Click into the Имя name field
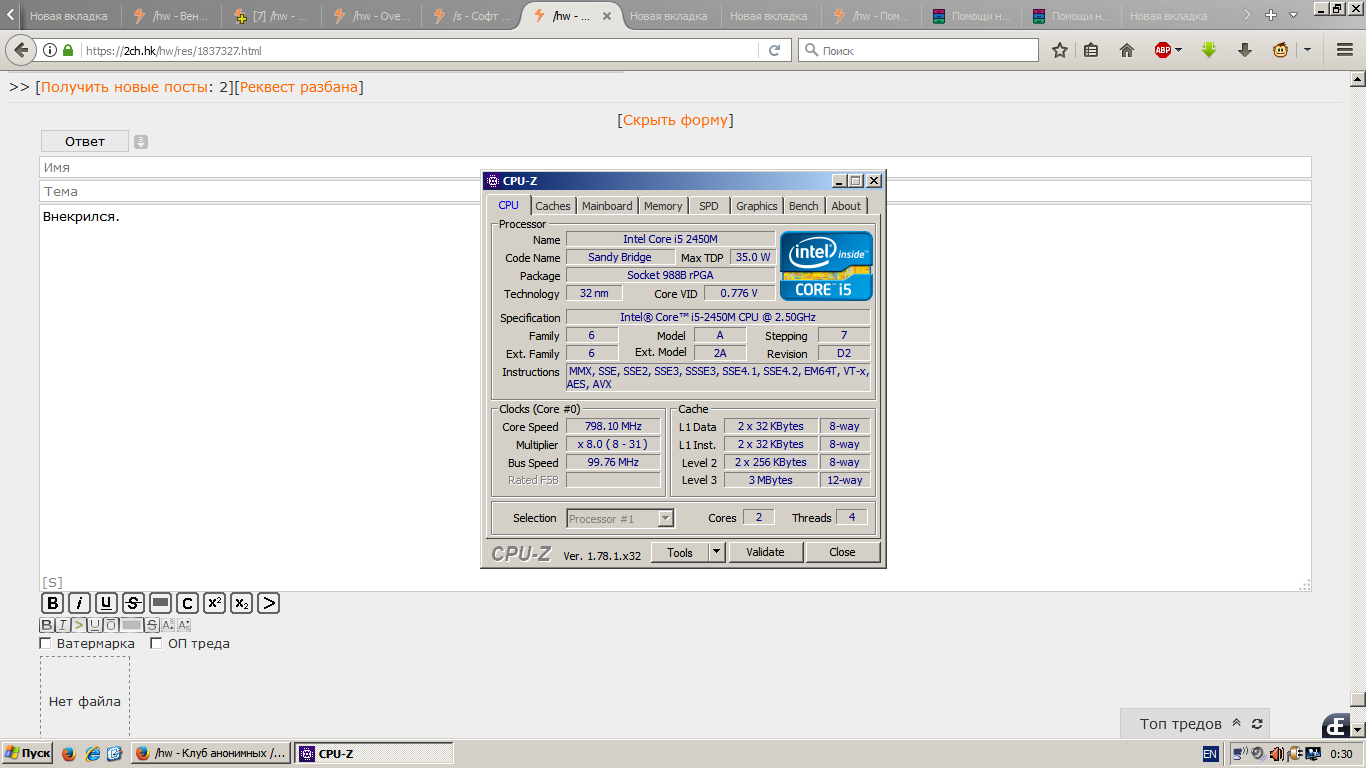This screenshot has width=1366, height=768. coord(675,167)
